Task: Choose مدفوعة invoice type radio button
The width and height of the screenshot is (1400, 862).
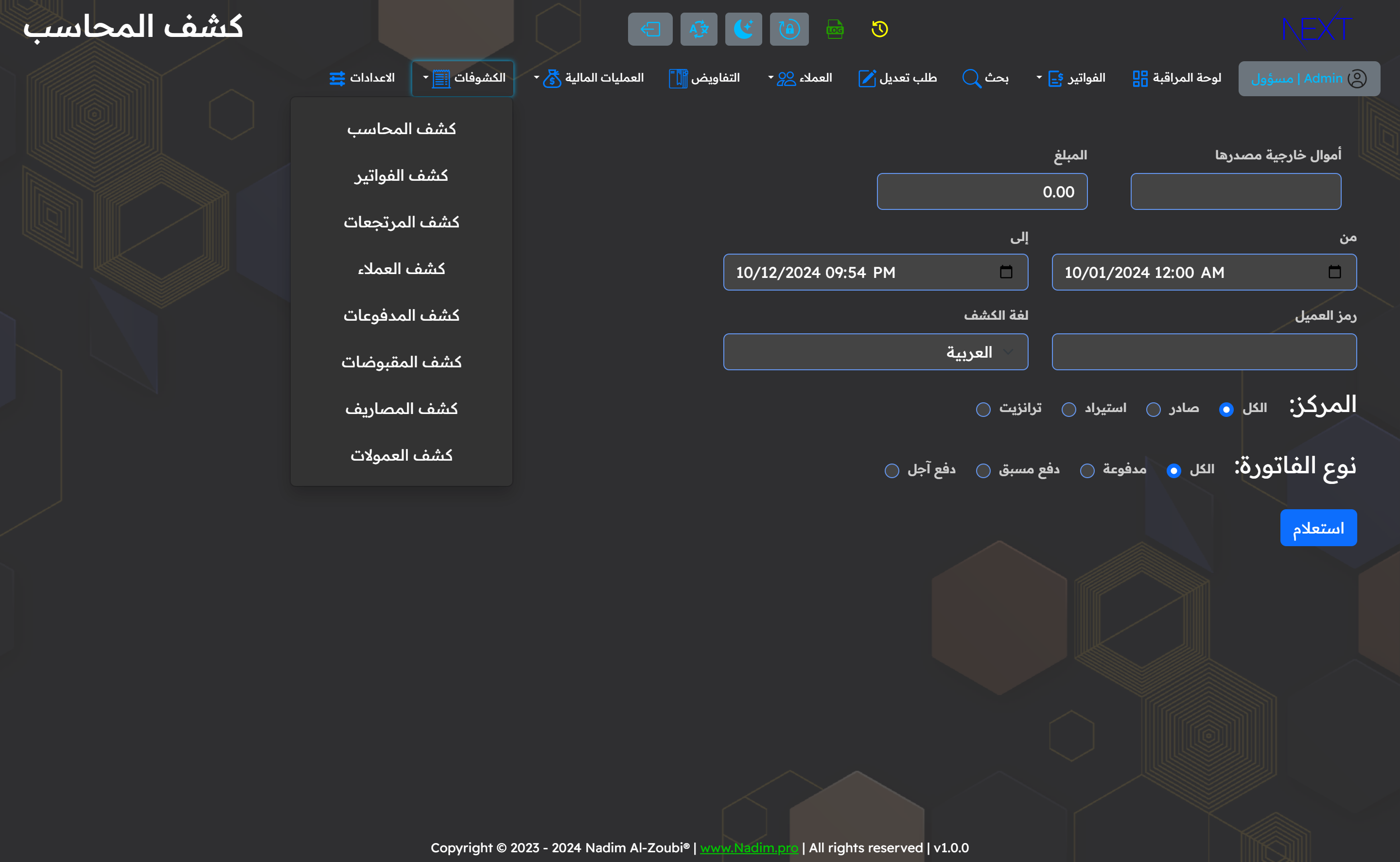Action: click(x=1087, y=470)
